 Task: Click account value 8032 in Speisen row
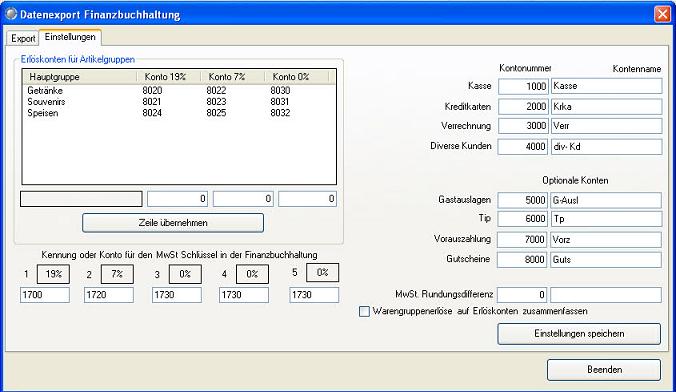280,113
